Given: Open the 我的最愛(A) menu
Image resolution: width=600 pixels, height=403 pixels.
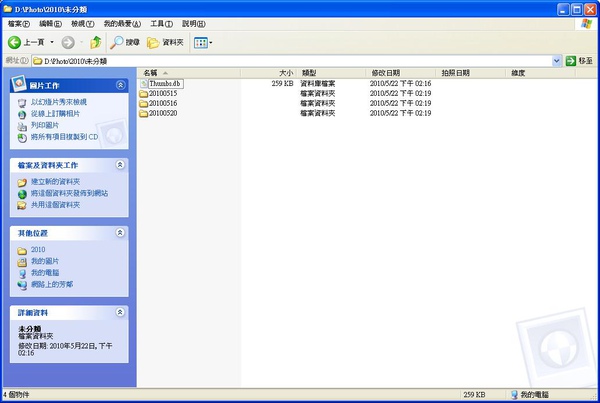Looking at the screenshot, I should [x=122, y=24].
